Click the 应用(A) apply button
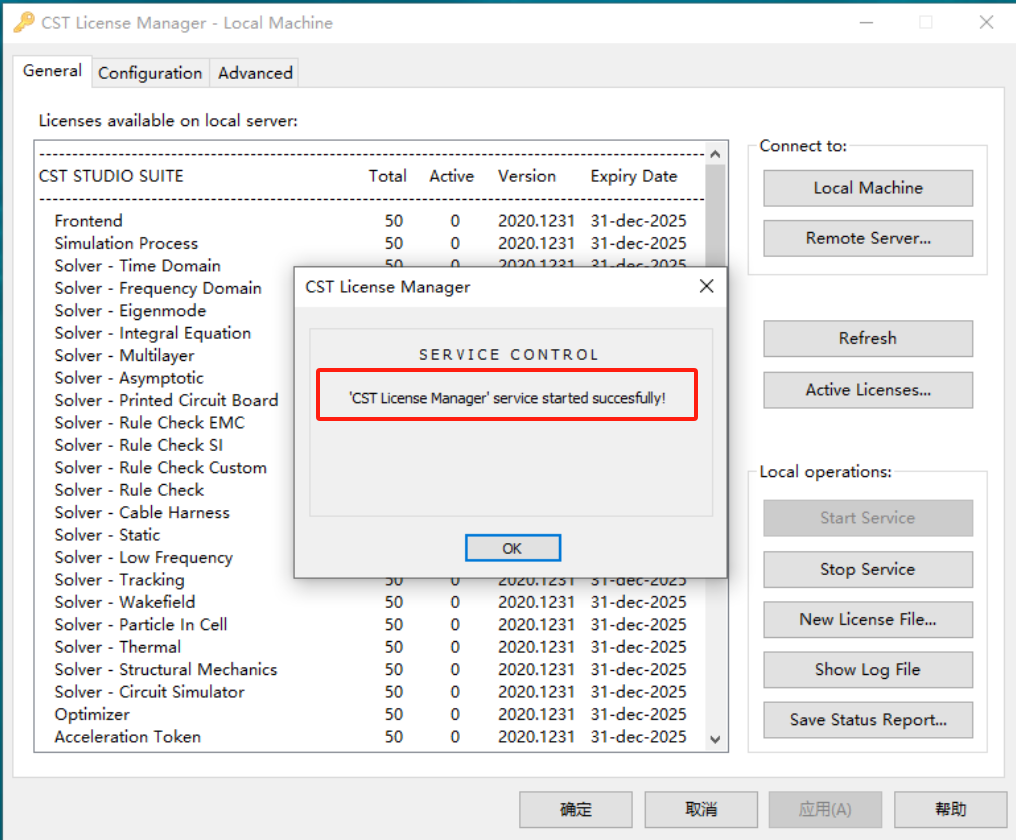 (826, 810)
